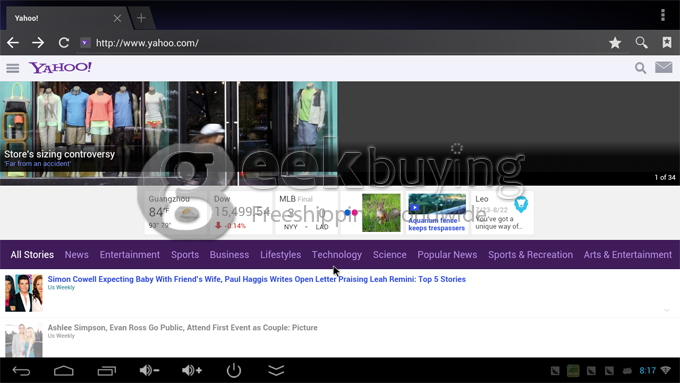Hide the navigation bar with double chevron
The width and height of the screenshot is (680, 383).
(276, 370)
